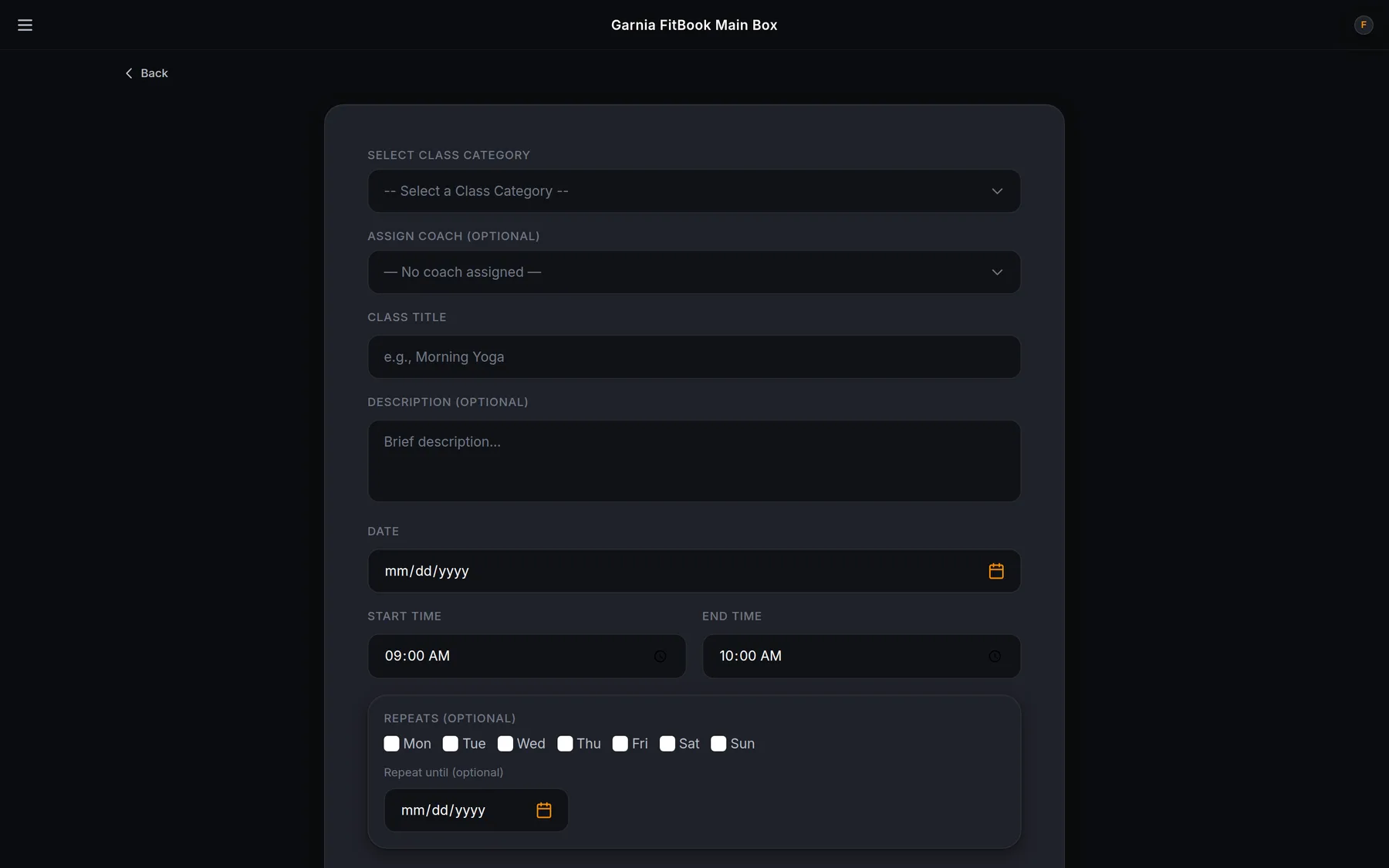This screenshot has width=1389, height=868.
Task: Click the user avatar icon labeled F
Action: (1364, 25)
